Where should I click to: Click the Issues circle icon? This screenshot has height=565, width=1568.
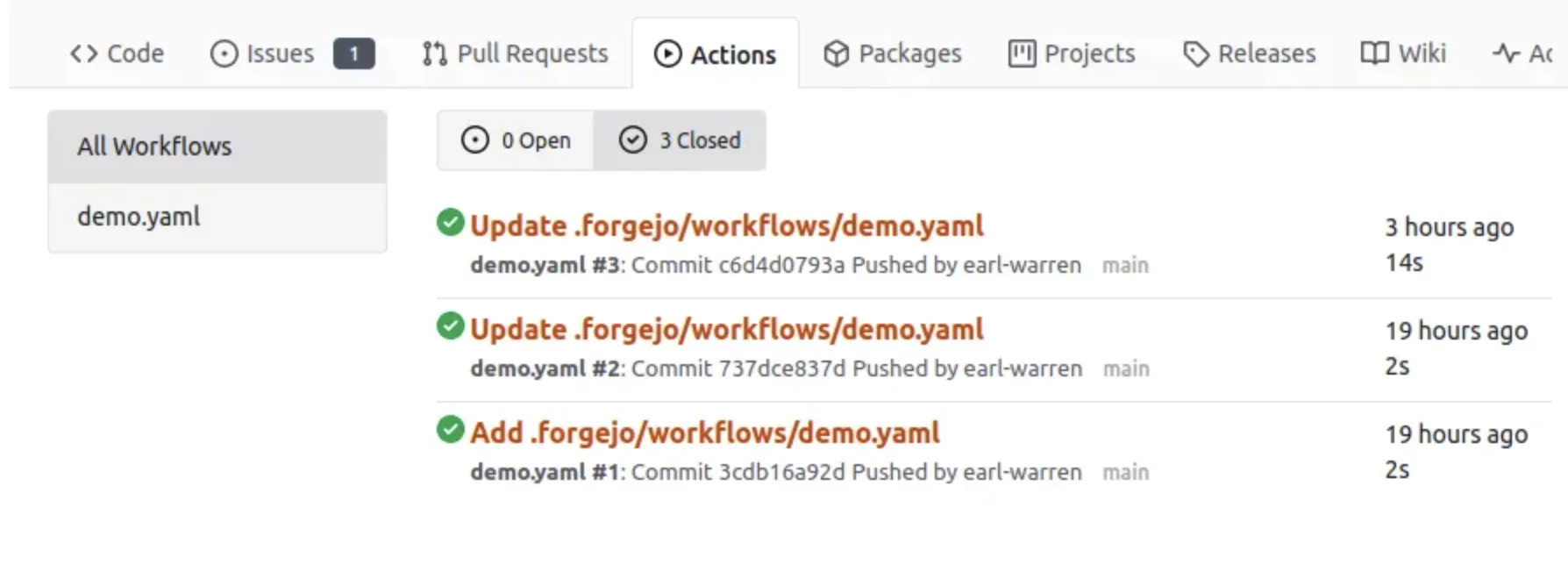pyautogui.click(x=224, y=54)
